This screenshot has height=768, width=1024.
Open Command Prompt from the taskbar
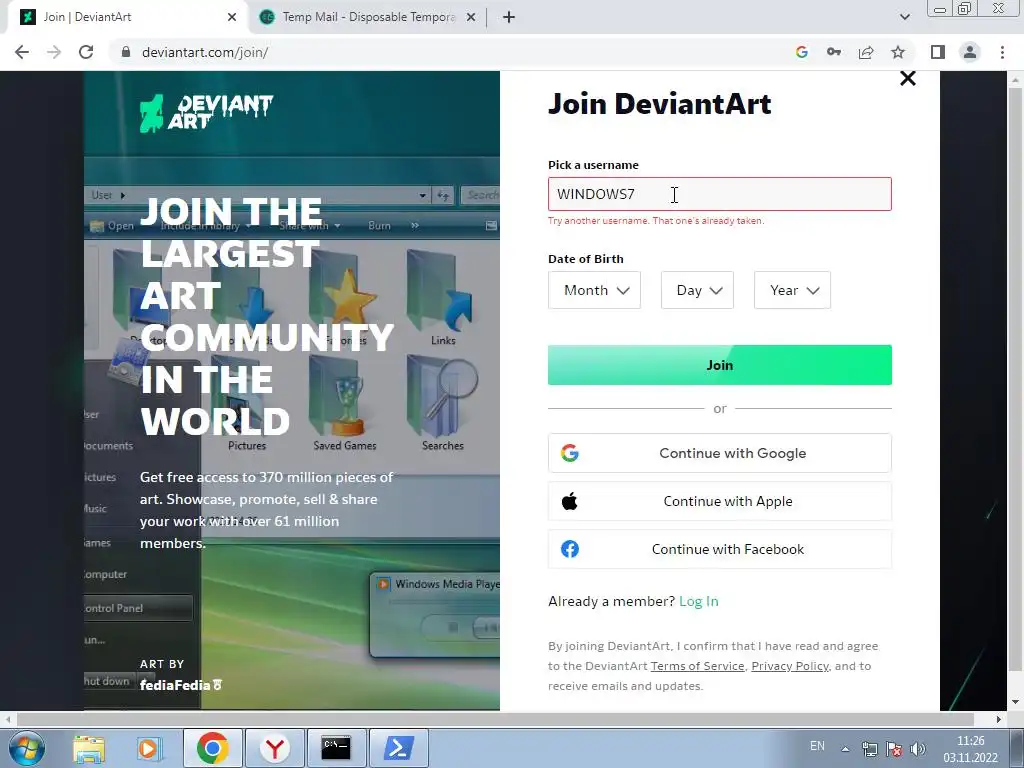click(336, 748)
